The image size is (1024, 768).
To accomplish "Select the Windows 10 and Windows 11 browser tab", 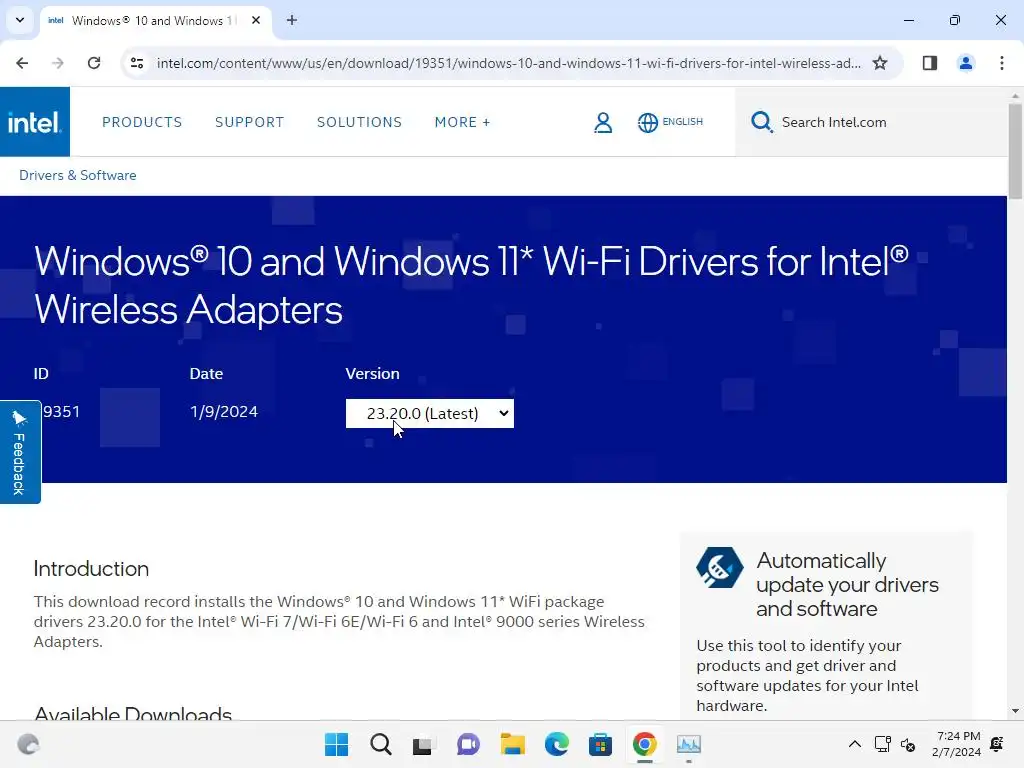I will coord(155,20).
